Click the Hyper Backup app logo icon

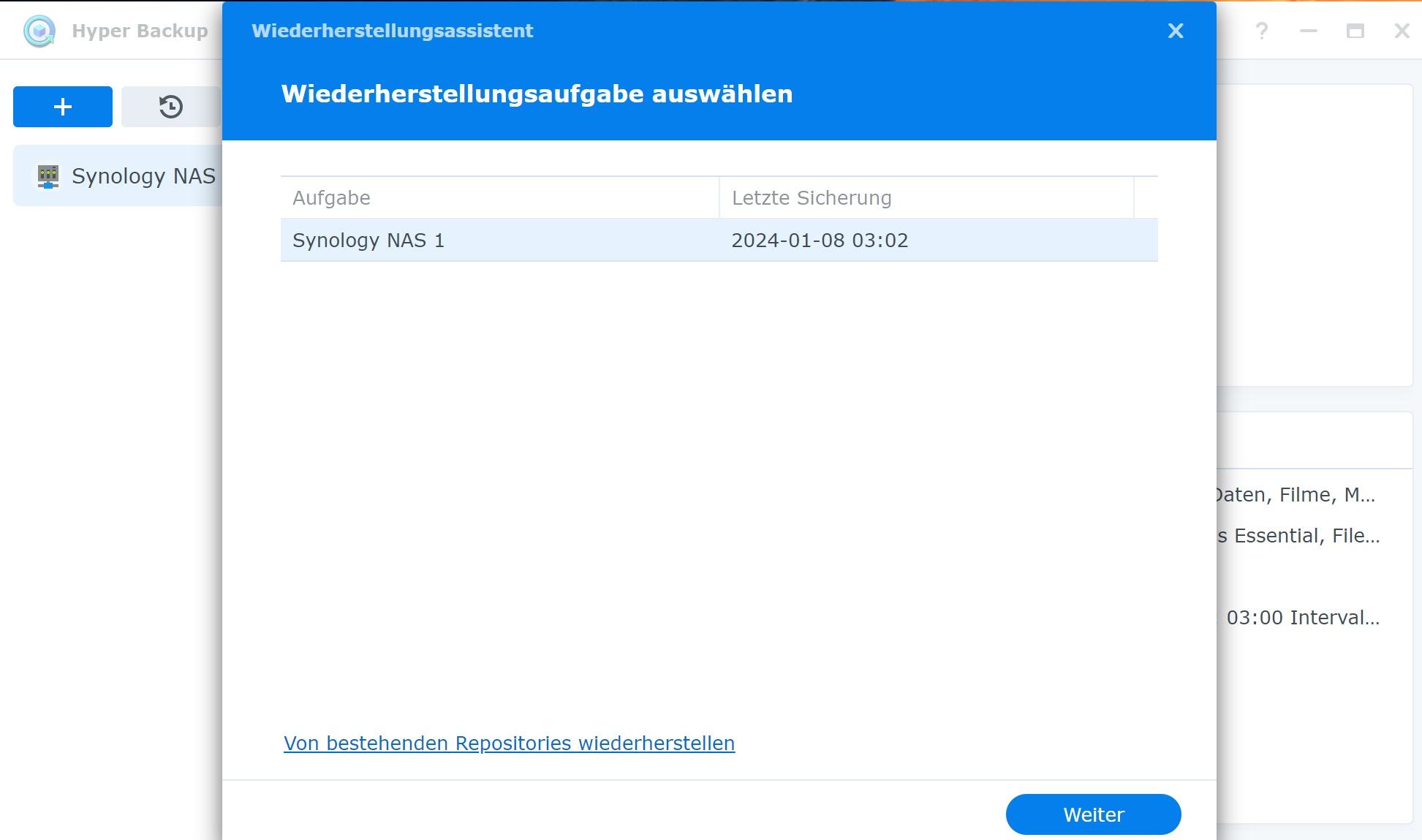[x=39, y=31]
